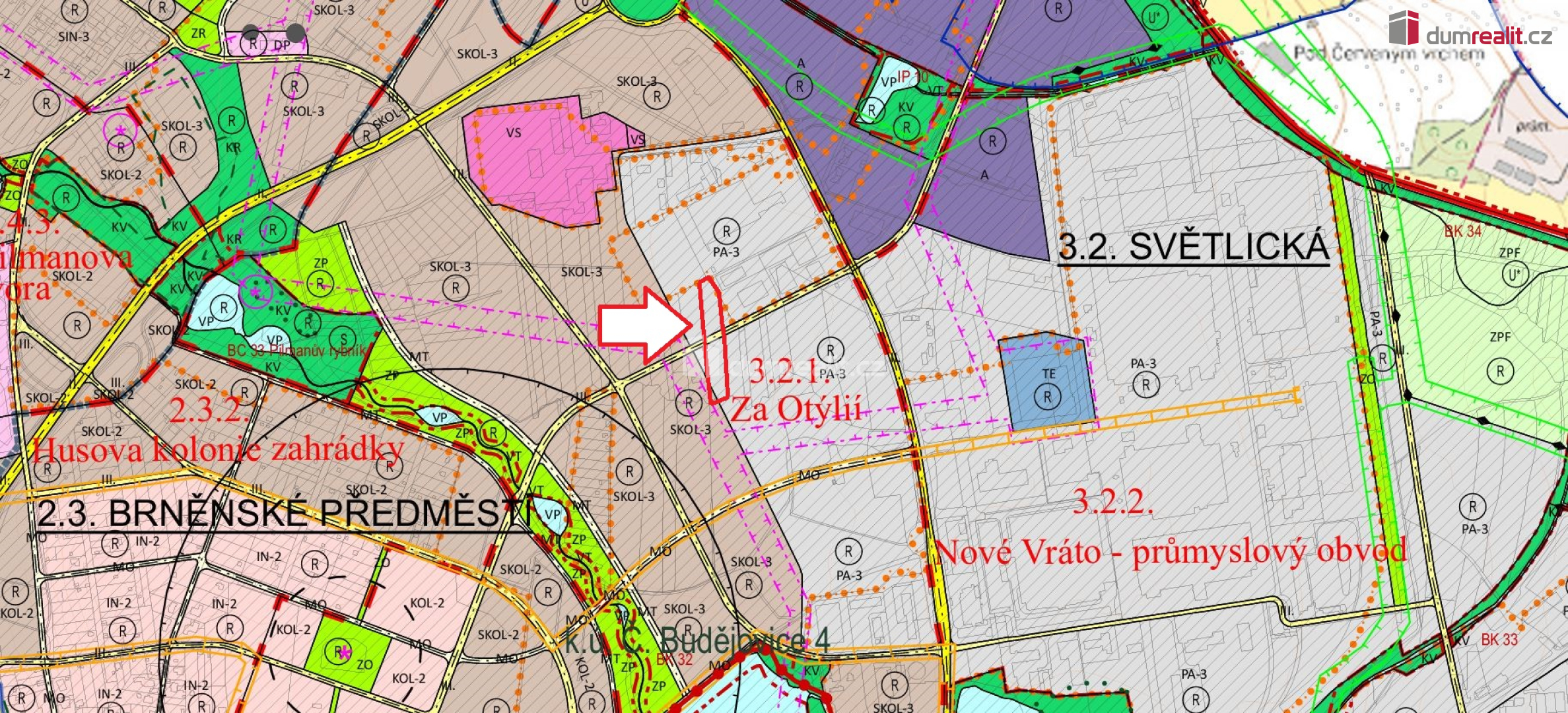This screenshot has height=713, width=1568.
Task: Click the circled R inside the blue TE zone
Action: (x=1048, y=397)
